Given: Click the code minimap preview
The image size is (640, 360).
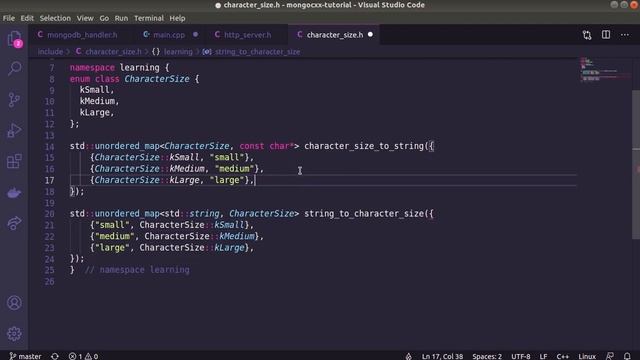Looking at the screenshot, I should point(606,70).
